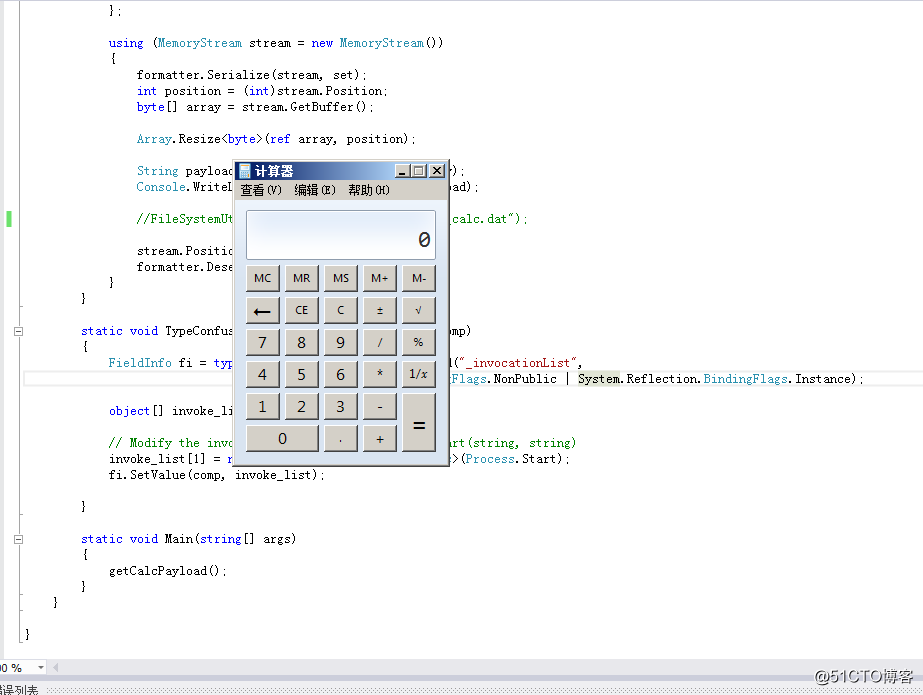923x695 pixels.
Task: Click calculator digit 8
Action: (x=301, y=342)
